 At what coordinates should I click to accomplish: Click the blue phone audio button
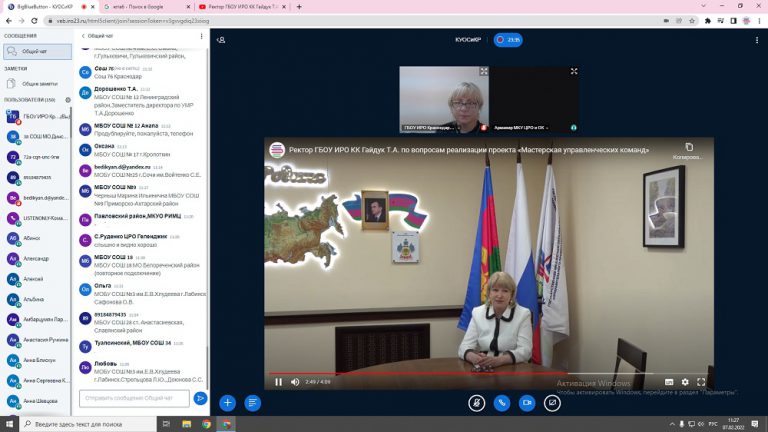[502, 403]
